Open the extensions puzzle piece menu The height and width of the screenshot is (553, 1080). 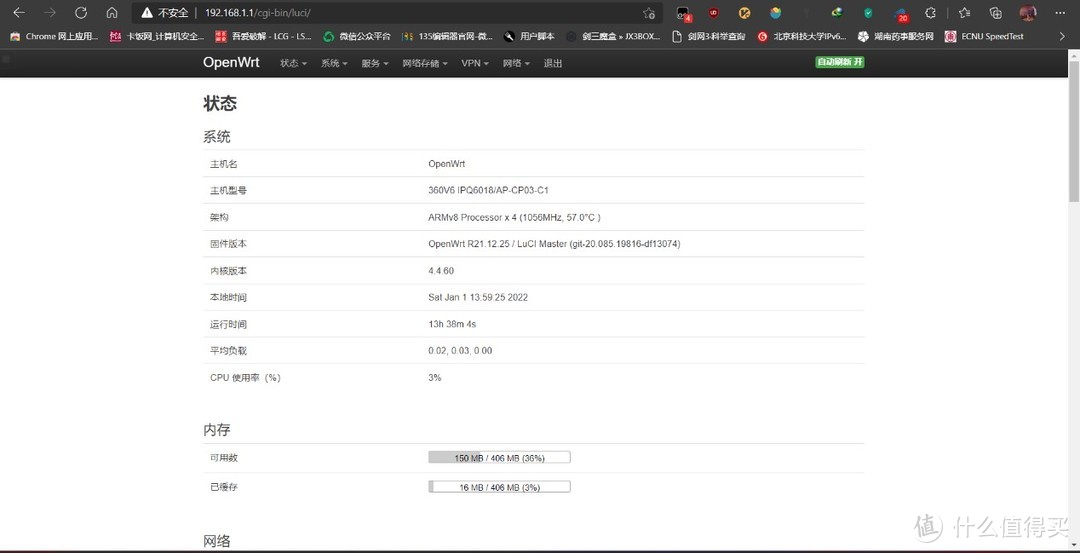(930, 13)
